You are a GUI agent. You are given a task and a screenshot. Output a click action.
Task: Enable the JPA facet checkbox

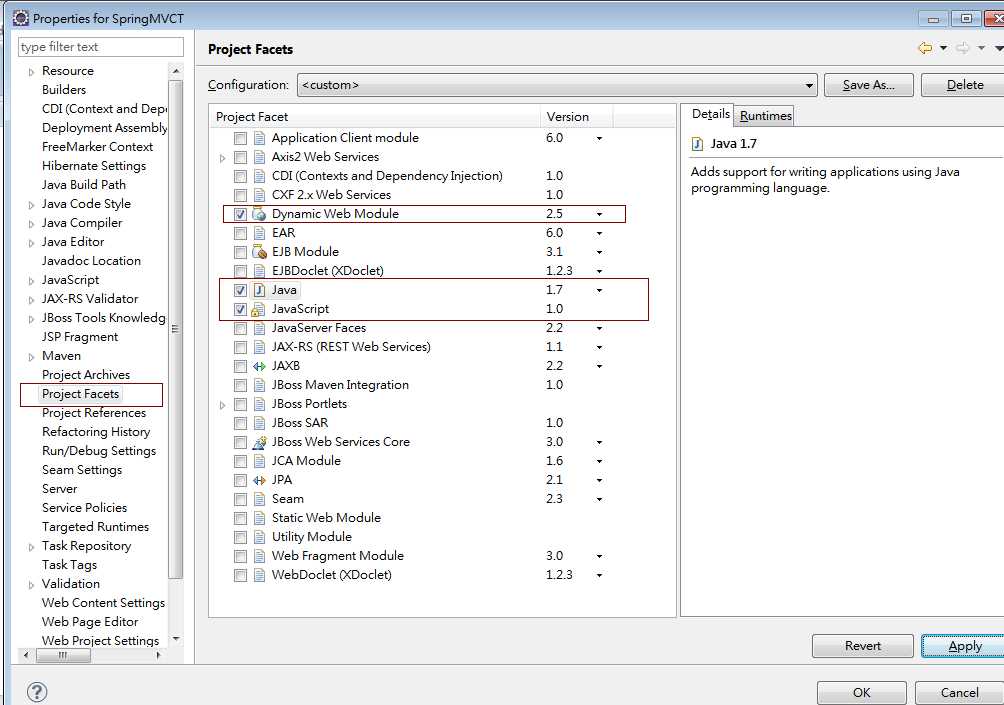(x=240, y=480)
